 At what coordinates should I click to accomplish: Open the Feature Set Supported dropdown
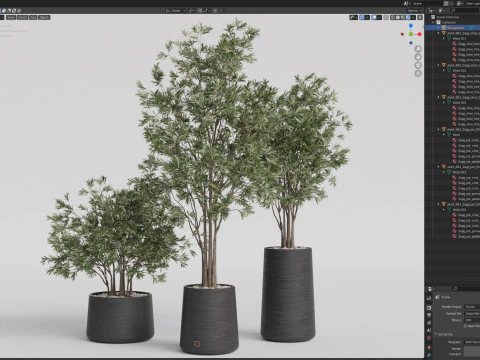point(472,314)
